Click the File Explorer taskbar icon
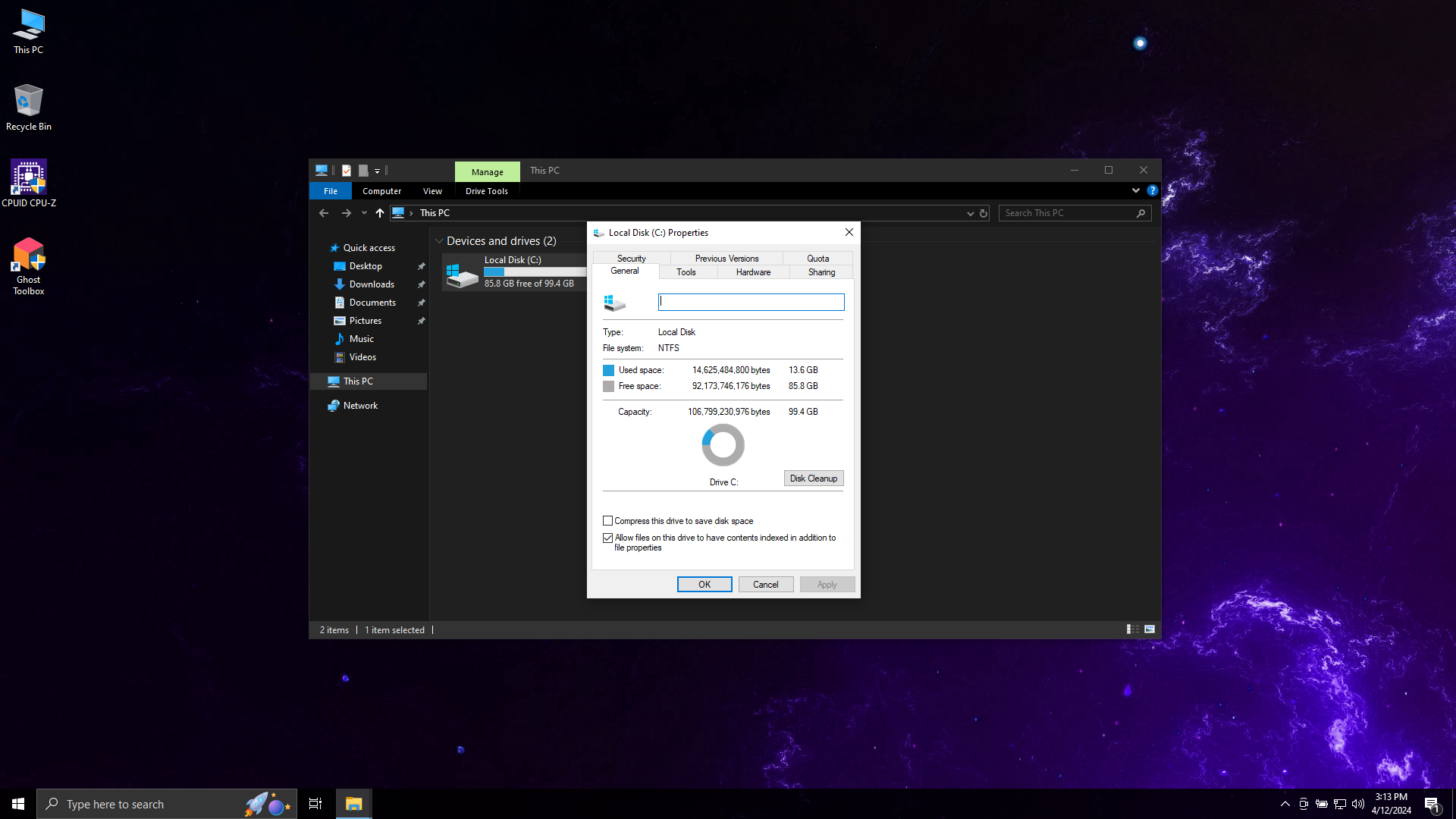The width and height of the screenshot is (1456, 819). pyautogui.click(x=353, y=804)
